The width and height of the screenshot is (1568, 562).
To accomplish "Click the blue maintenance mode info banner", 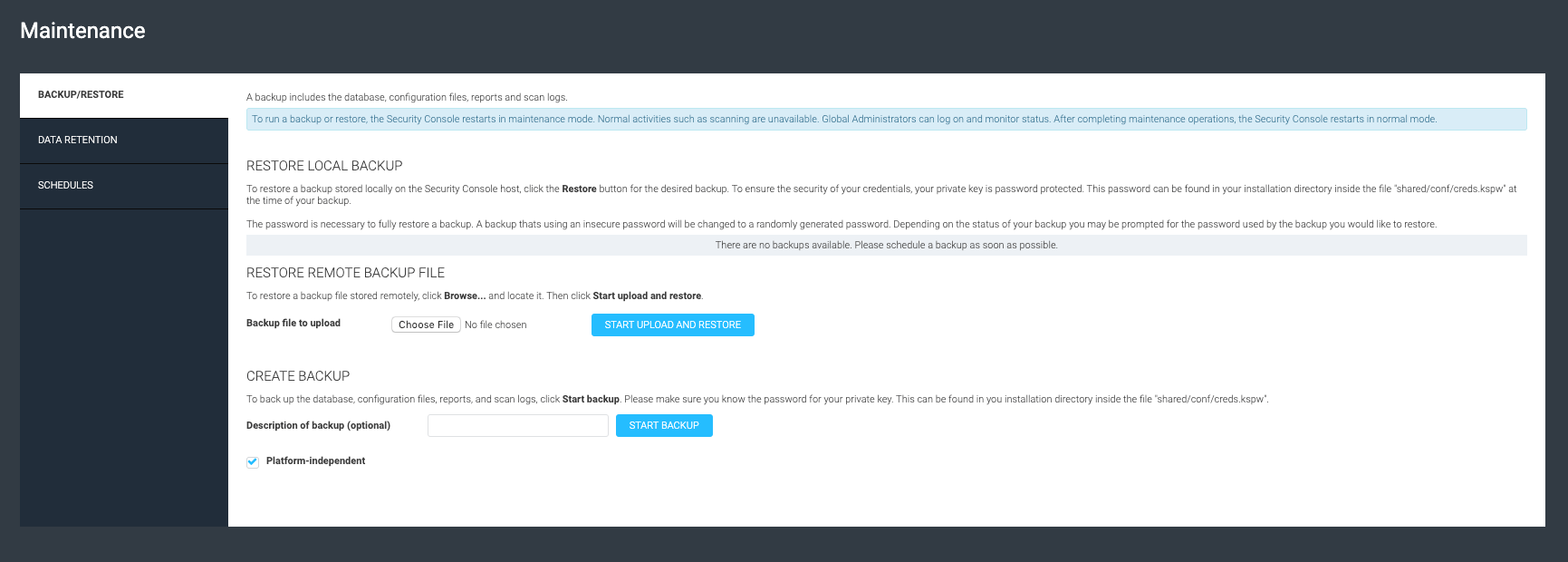I will (x=887, y=119).
